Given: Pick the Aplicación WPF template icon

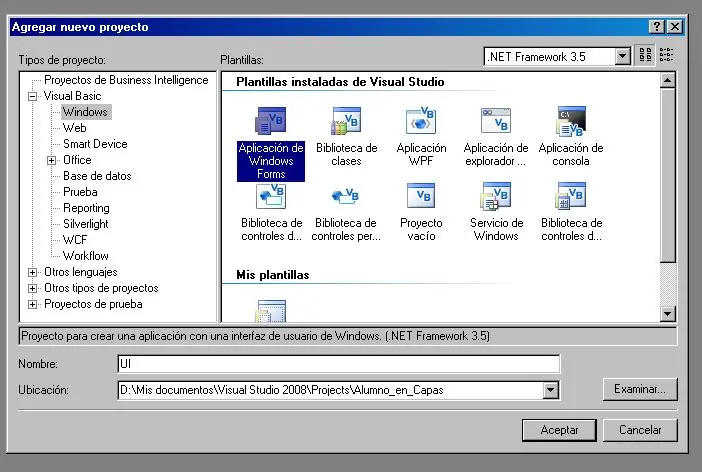Looking at the screenshot, I should pyautogui.click(x=420, y=120).
